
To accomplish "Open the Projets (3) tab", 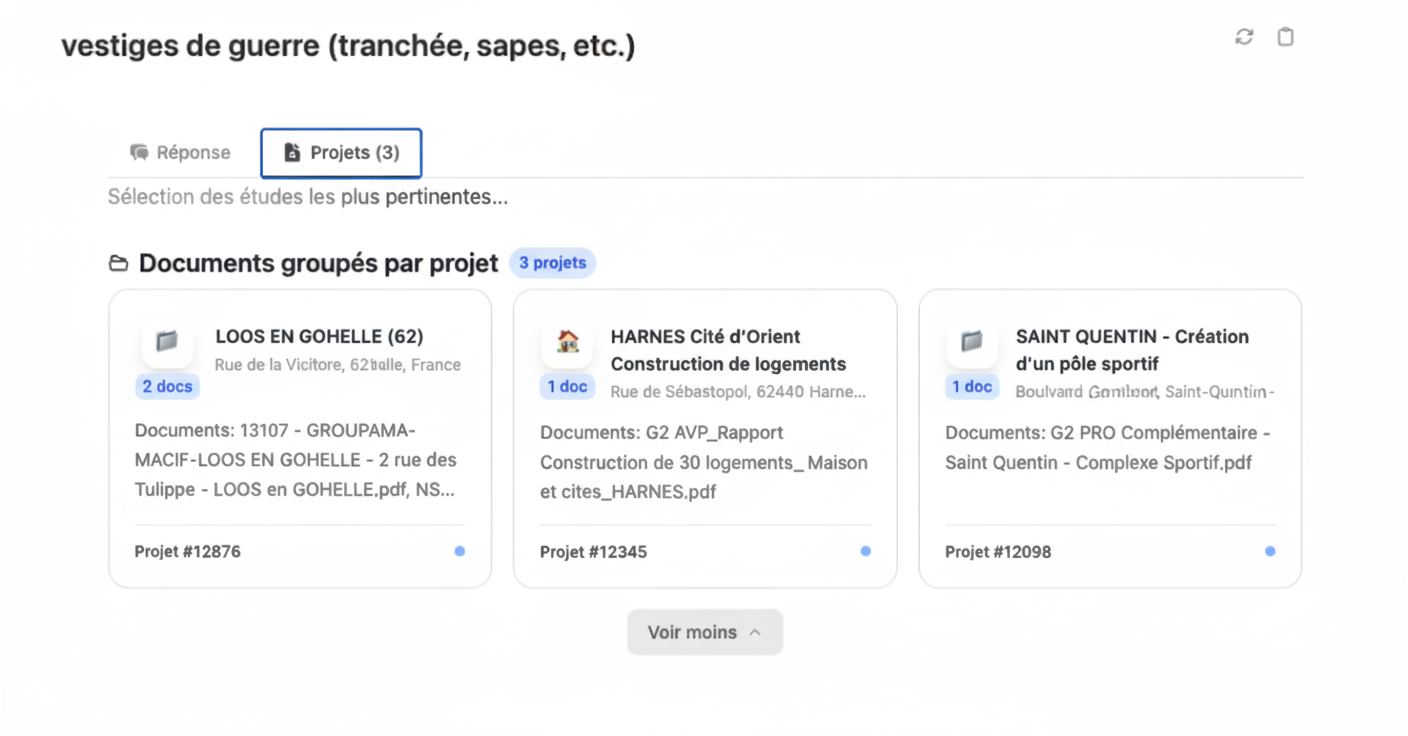I will point(341,152).
